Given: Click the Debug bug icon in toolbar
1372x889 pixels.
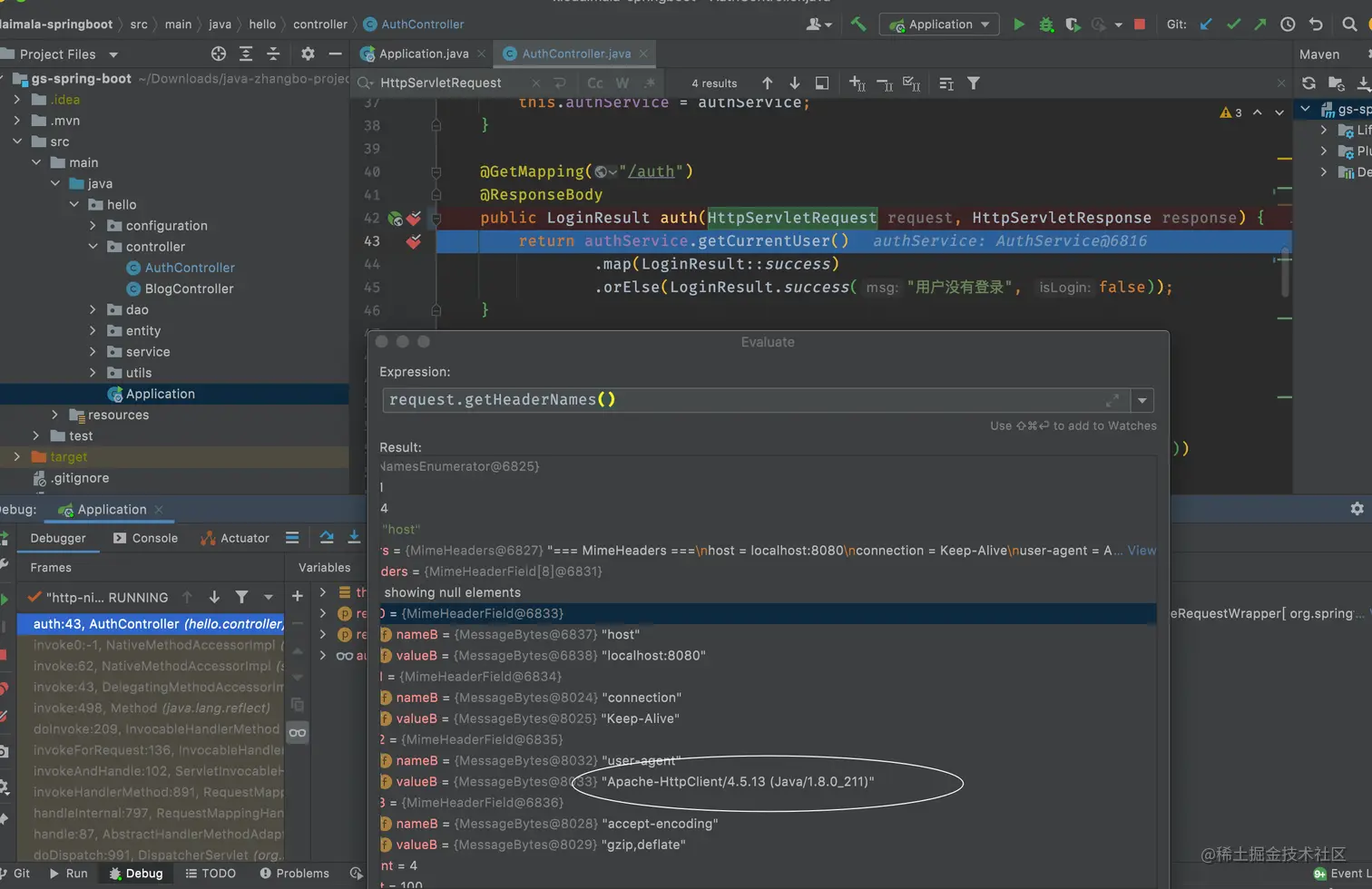Looking at the screenshot, I should [x=1046, y=24].
